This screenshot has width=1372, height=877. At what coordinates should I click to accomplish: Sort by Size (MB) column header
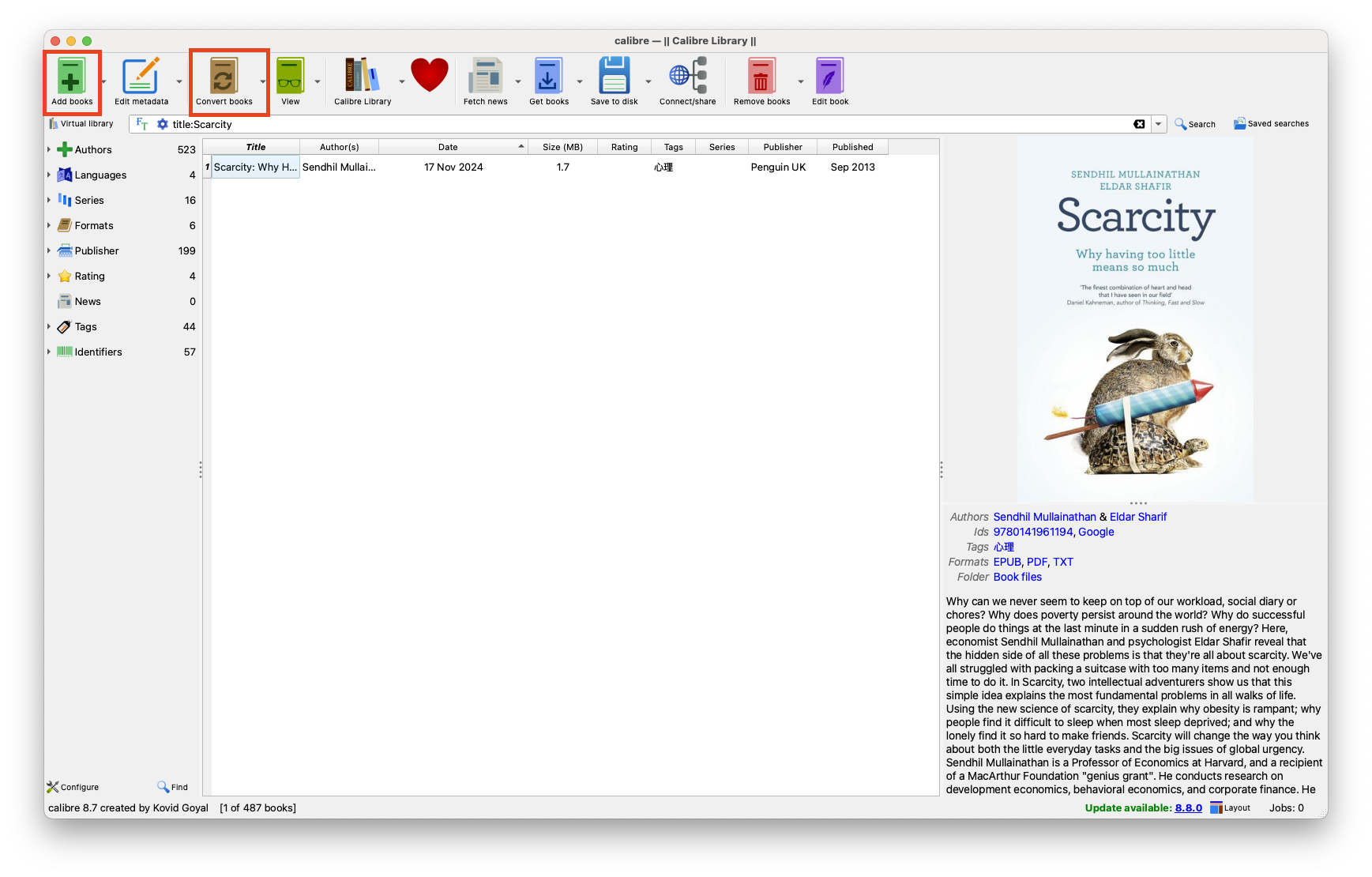coord(562,147)
